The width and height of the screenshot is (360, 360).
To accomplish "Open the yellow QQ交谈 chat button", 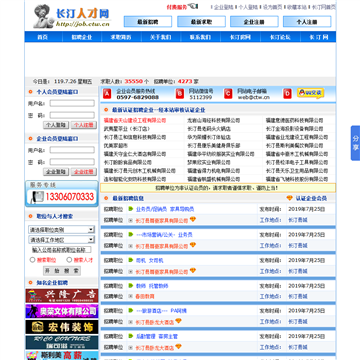I will coord(310,93).
